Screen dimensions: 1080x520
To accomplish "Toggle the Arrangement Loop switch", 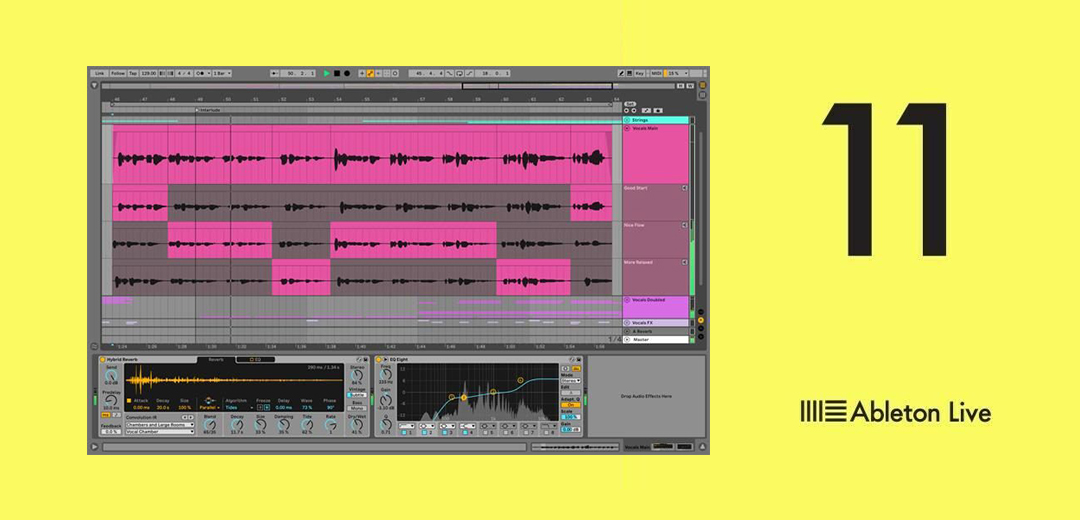I will [x=459, y=73].
